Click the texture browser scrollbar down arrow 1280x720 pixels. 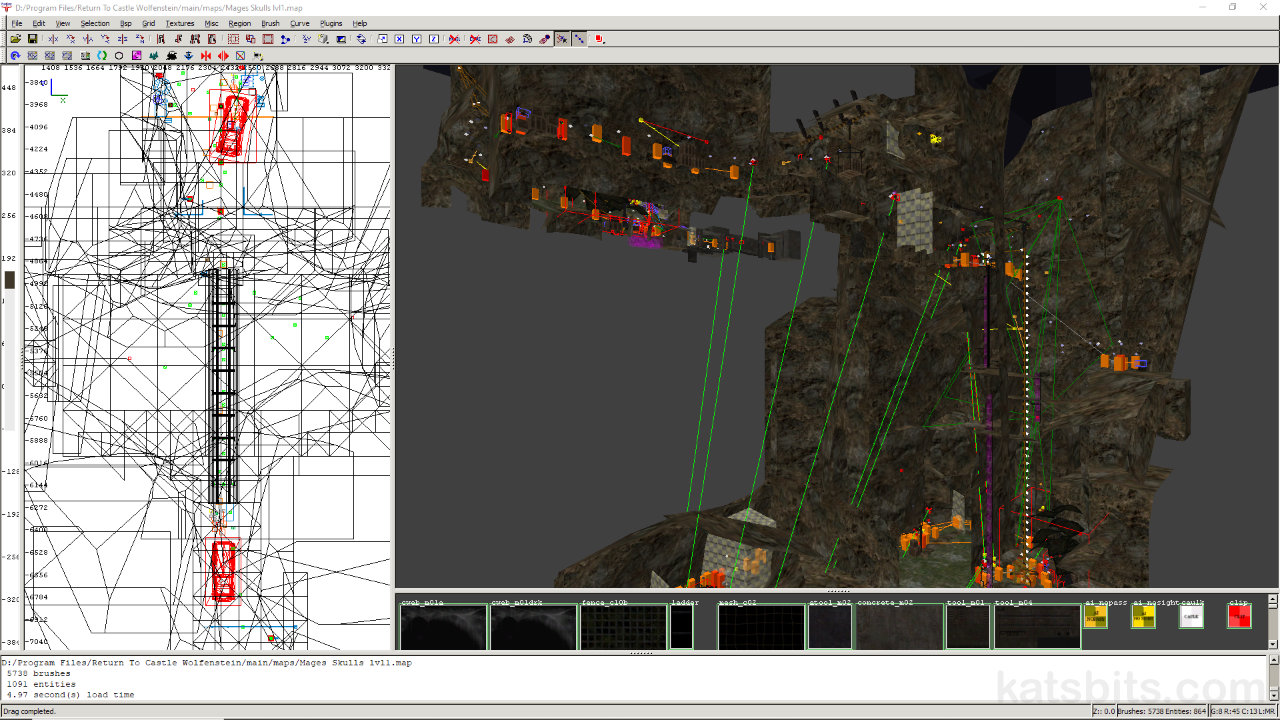1273,644
